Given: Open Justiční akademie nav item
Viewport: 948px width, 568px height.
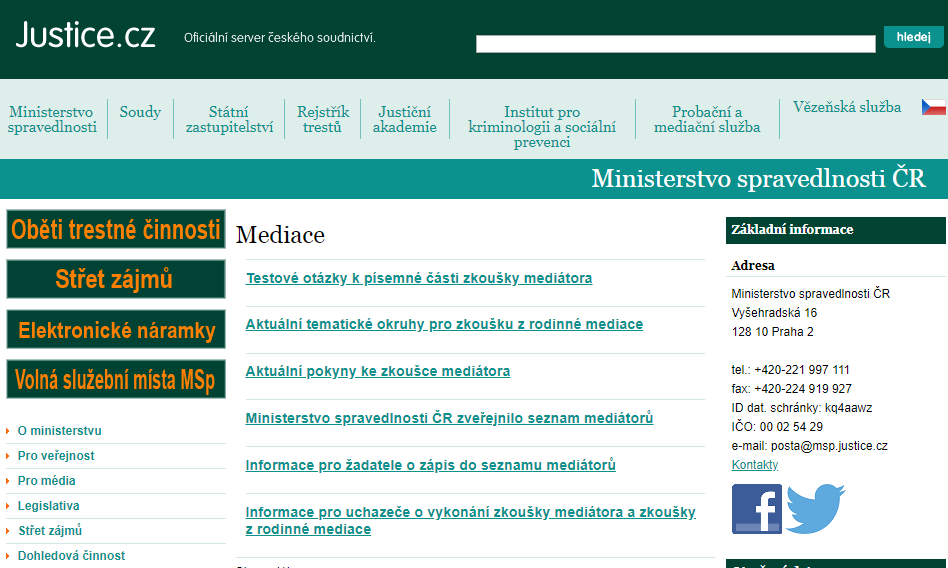Looking at the screenshot, I should coord(404,119).
